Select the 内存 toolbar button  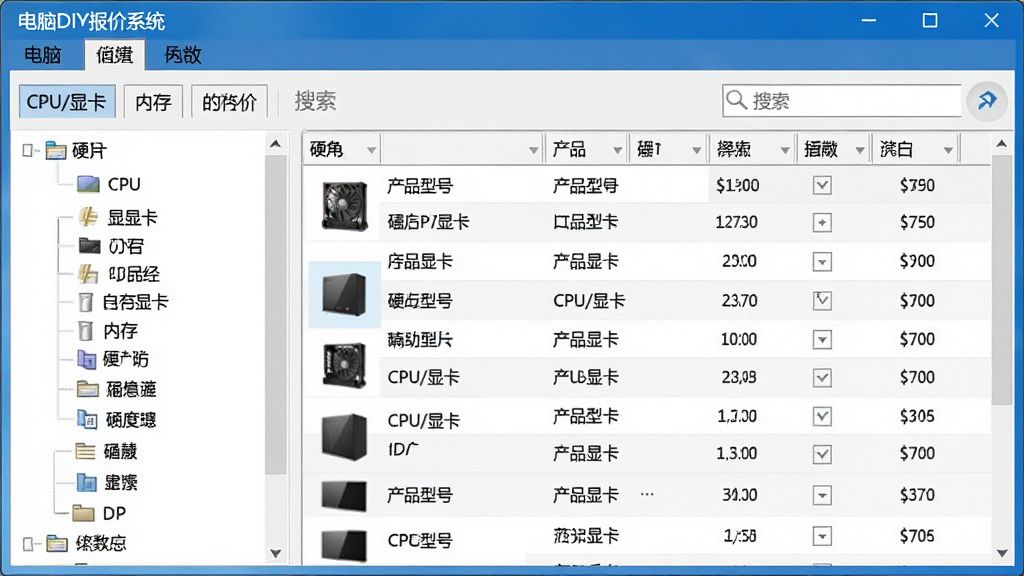pyautogui.click(x=153, y=102)
